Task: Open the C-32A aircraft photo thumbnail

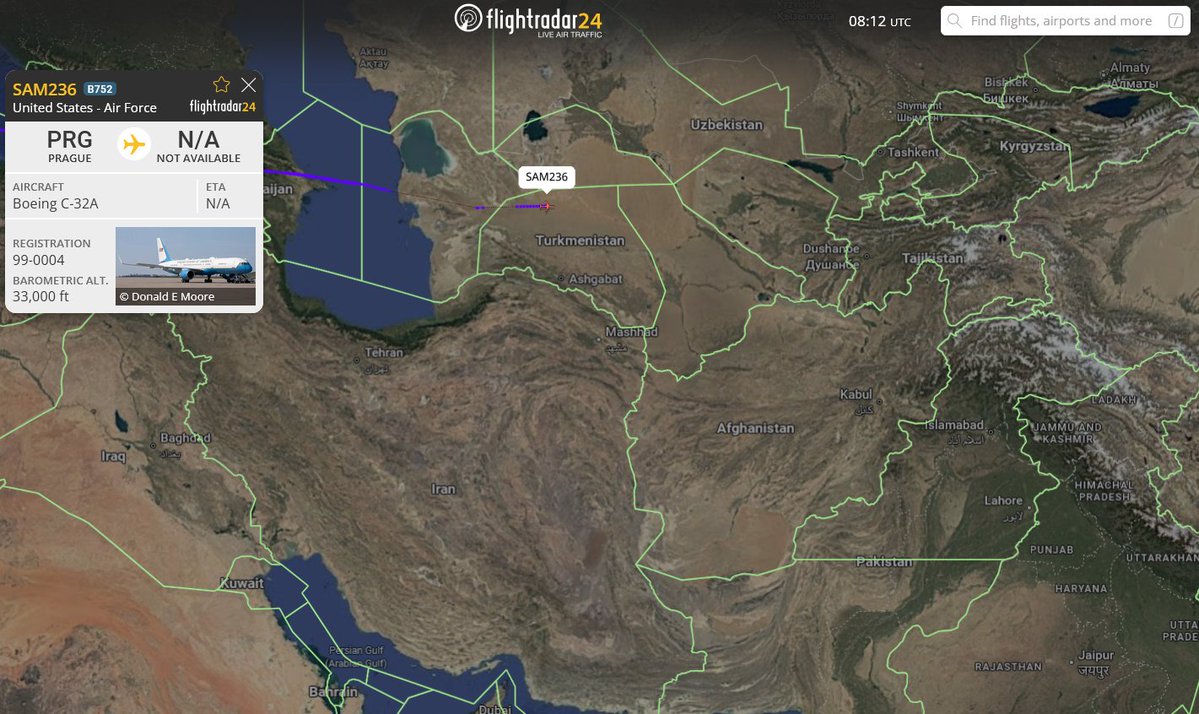Action: [x=185, y=265]
